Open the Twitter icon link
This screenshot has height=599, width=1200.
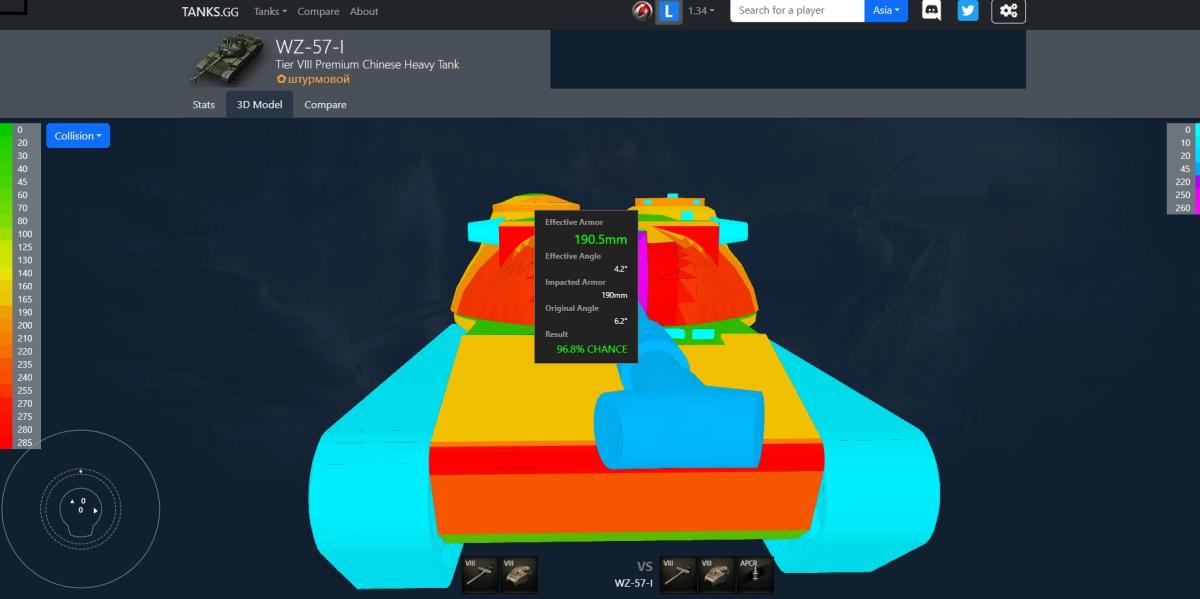point(967,11)
